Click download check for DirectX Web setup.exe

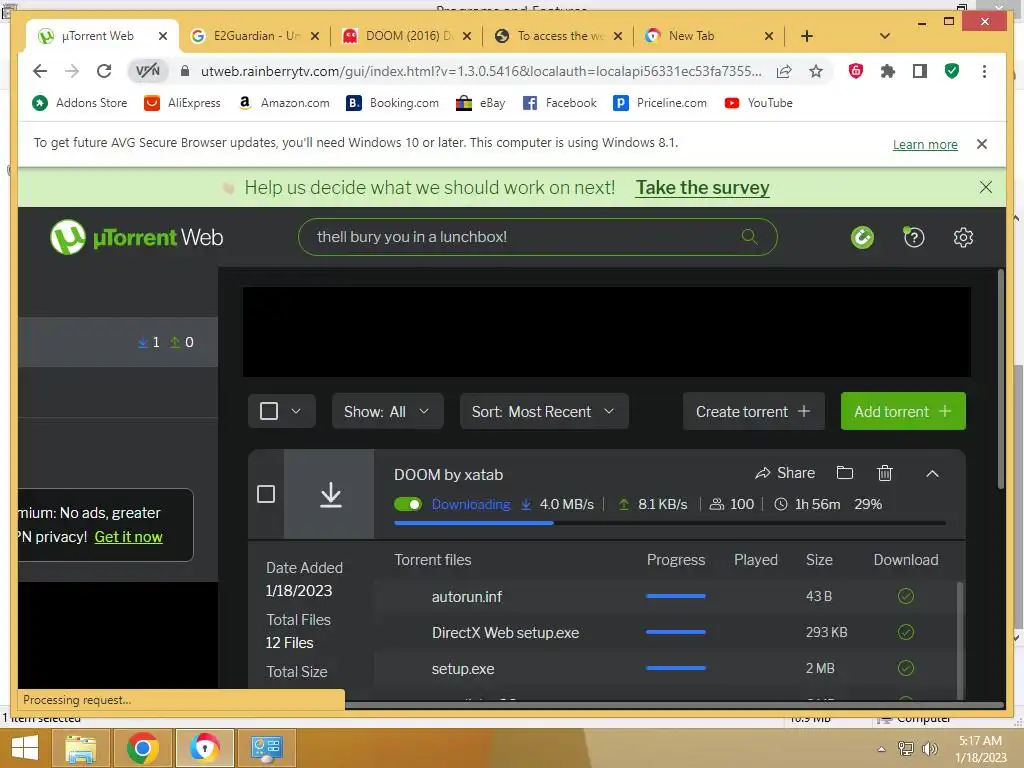(x=906, y=632)
